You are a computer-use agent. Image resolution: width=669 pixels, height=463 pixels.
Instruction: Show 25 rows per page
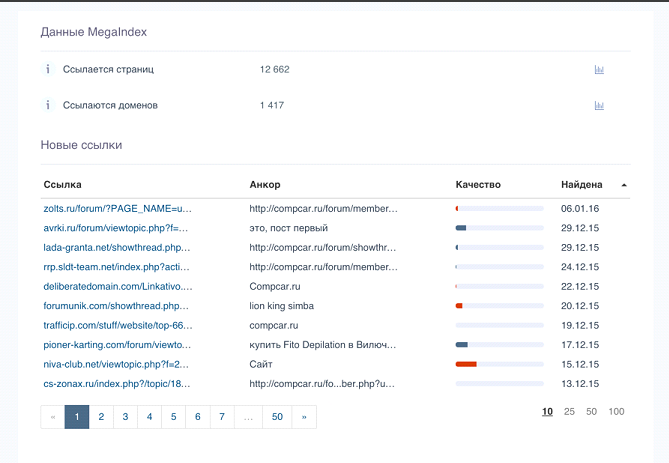(569, 411)
